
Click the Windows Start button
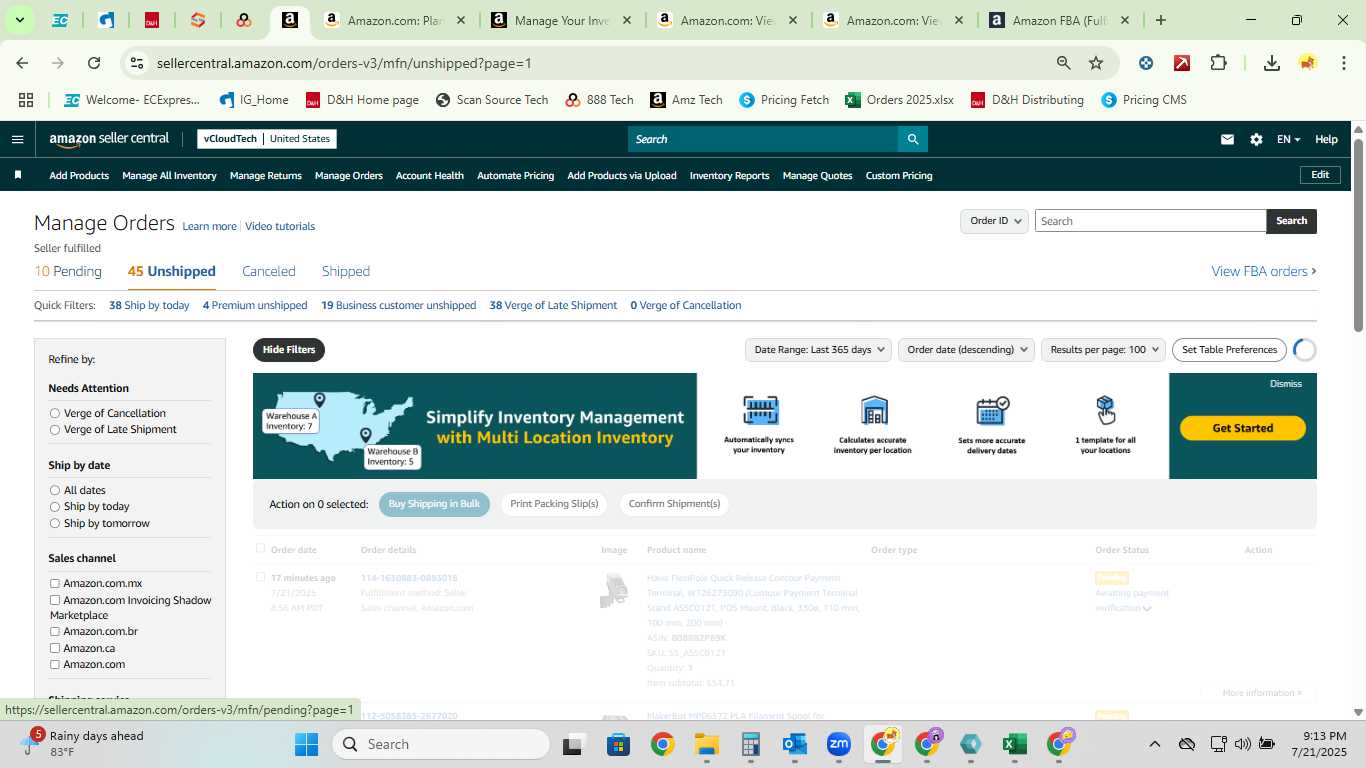pos(306,744)
